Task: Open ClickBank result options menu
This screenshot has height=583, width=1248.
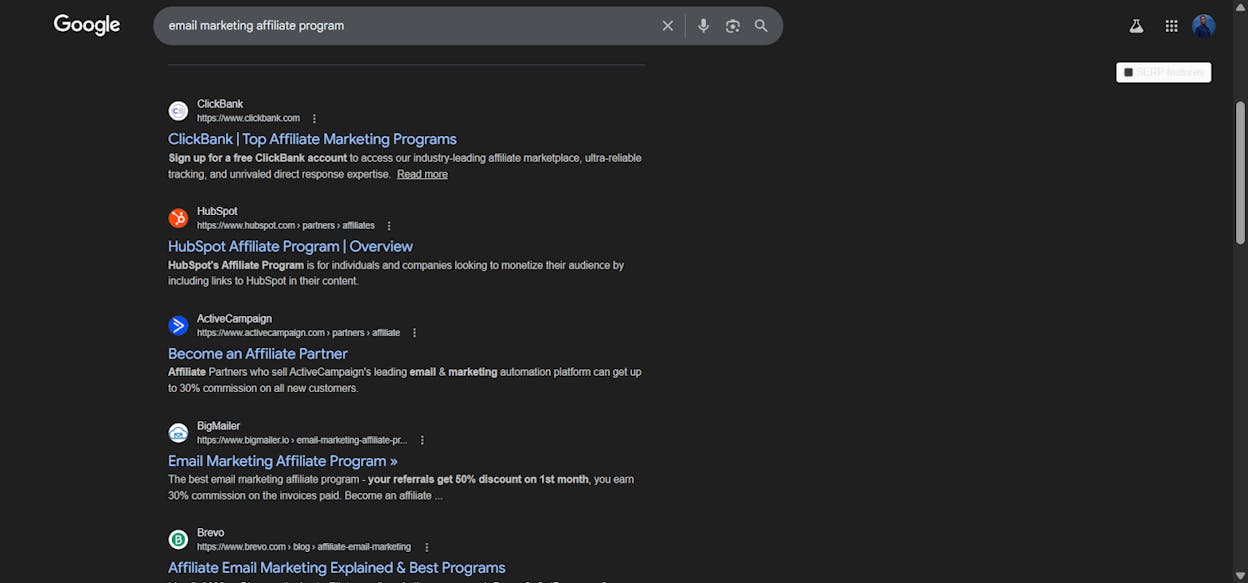Action: point(314,119)
